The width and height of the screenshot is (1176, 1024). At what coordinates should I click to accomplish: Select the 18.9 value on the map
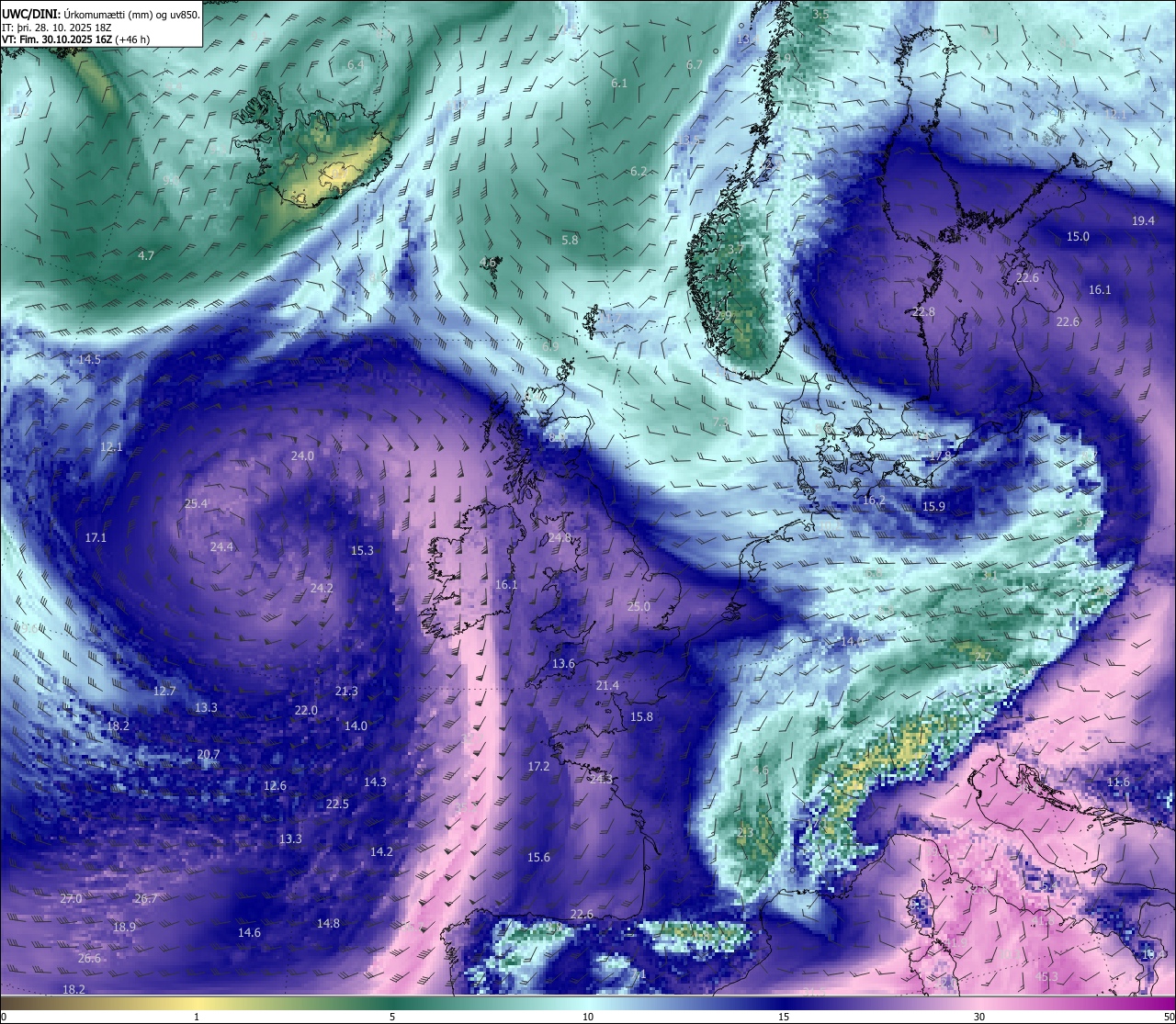124,927
